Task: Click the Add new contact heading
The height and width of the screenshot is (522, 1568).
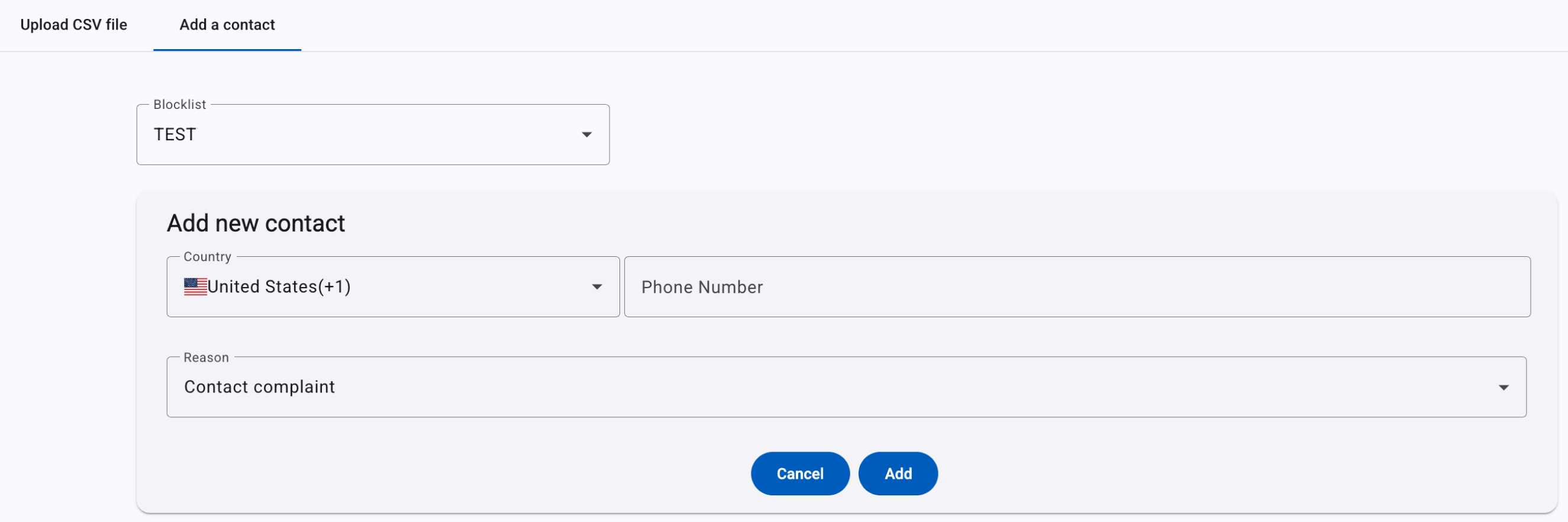Action: 256,224
